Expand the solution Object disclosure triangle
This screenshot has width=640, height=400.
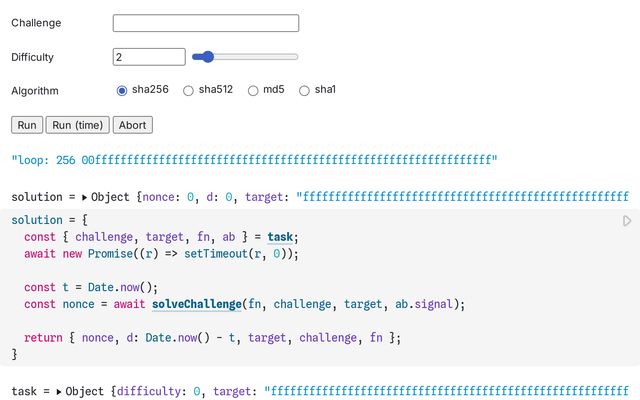[84, 197]
